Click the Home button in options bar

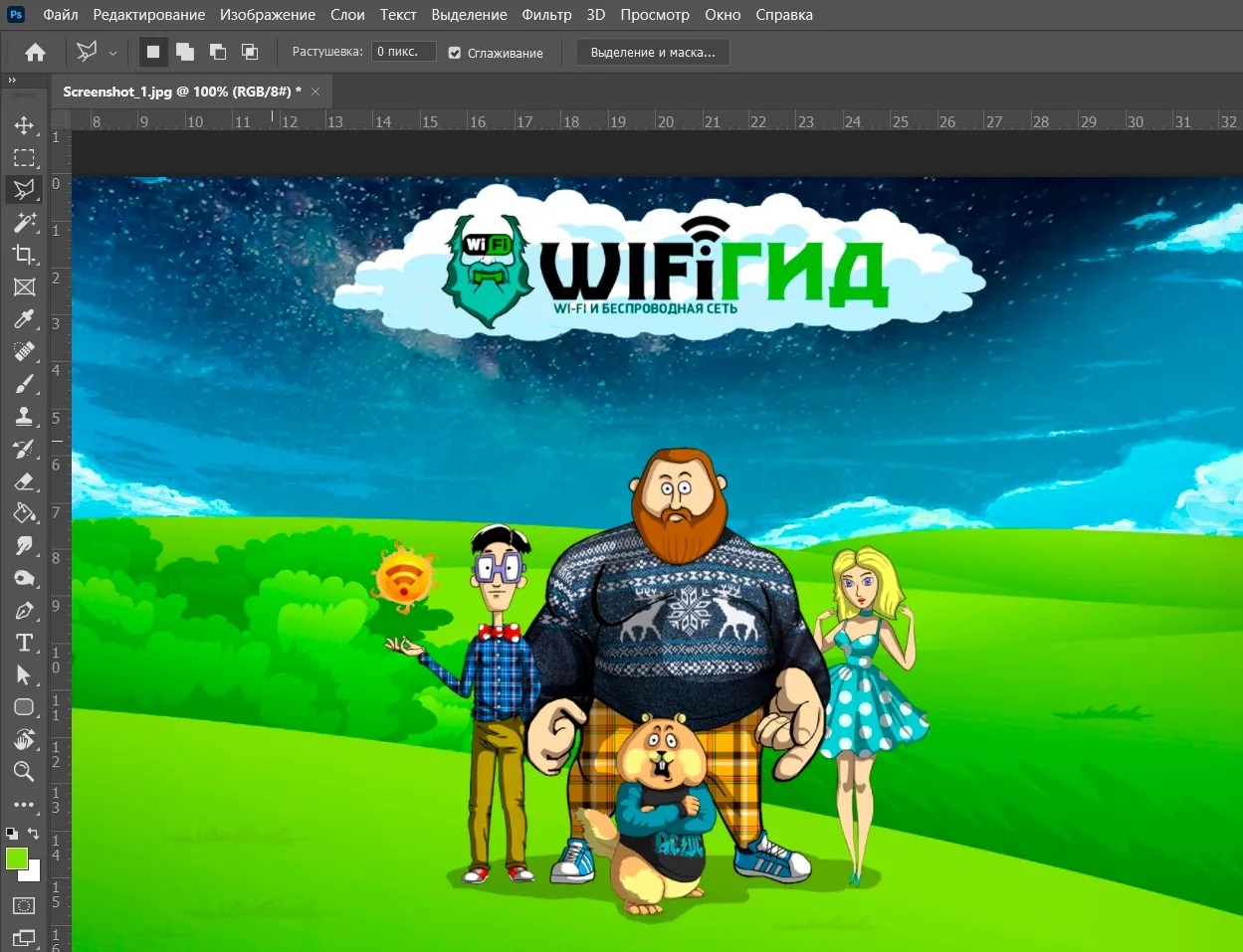(x=35, y=53)
